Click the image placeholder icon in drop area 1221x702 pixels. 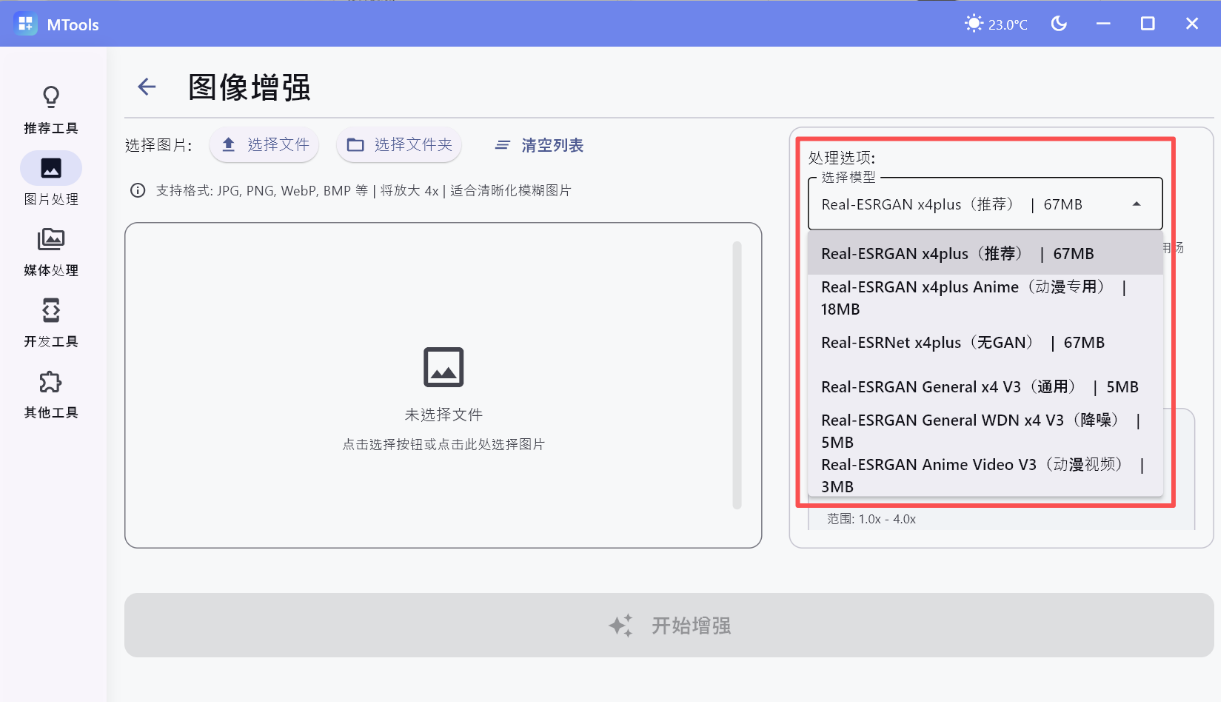(443, 367)
